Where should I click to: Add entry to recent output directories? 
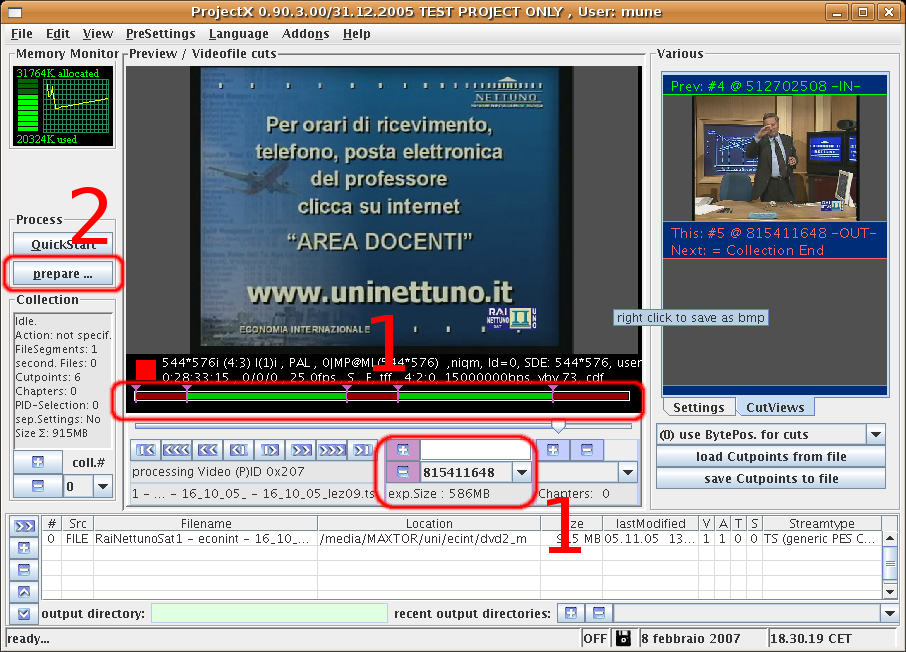[571, 613]
